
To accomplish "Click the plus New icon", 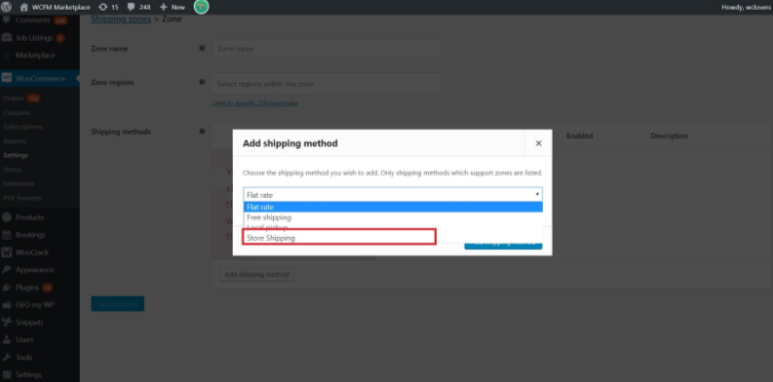I will coord(164,7).
